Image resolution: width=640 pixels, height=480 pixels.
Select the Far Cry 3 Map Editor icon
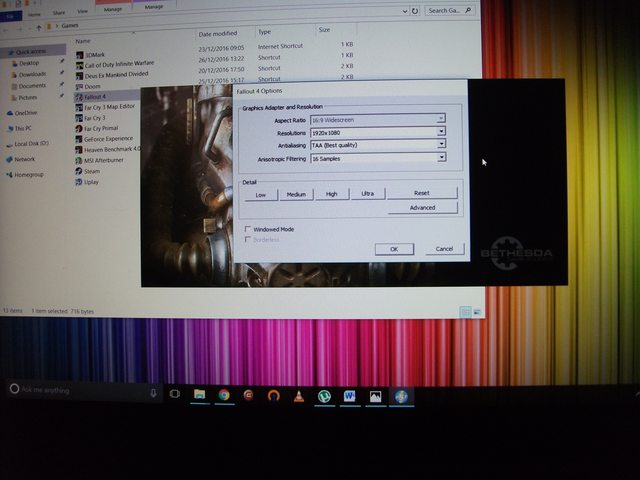pyautogui.click(x=79, y=107)
